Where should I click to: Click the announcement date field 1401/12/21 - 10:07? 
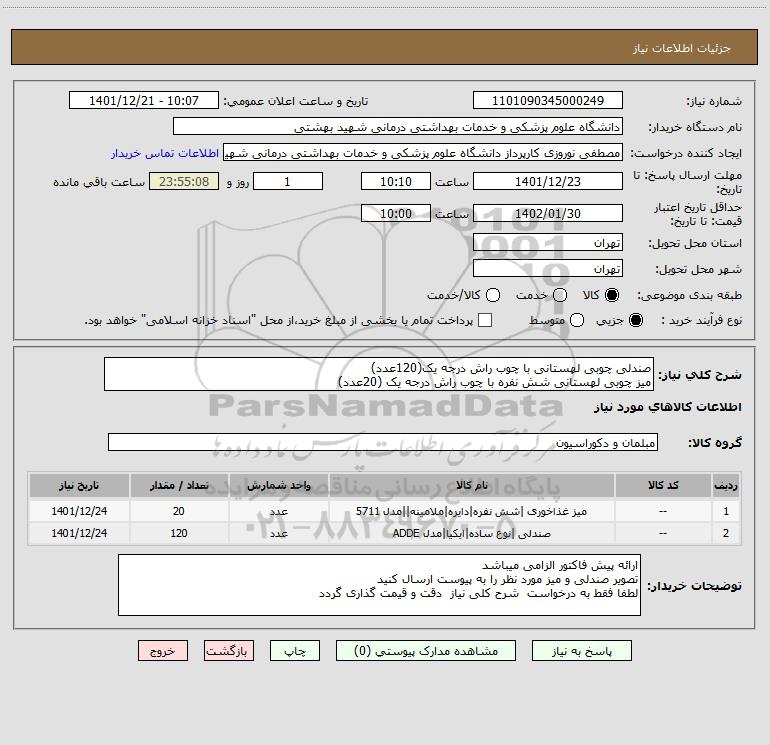[144, 101]
